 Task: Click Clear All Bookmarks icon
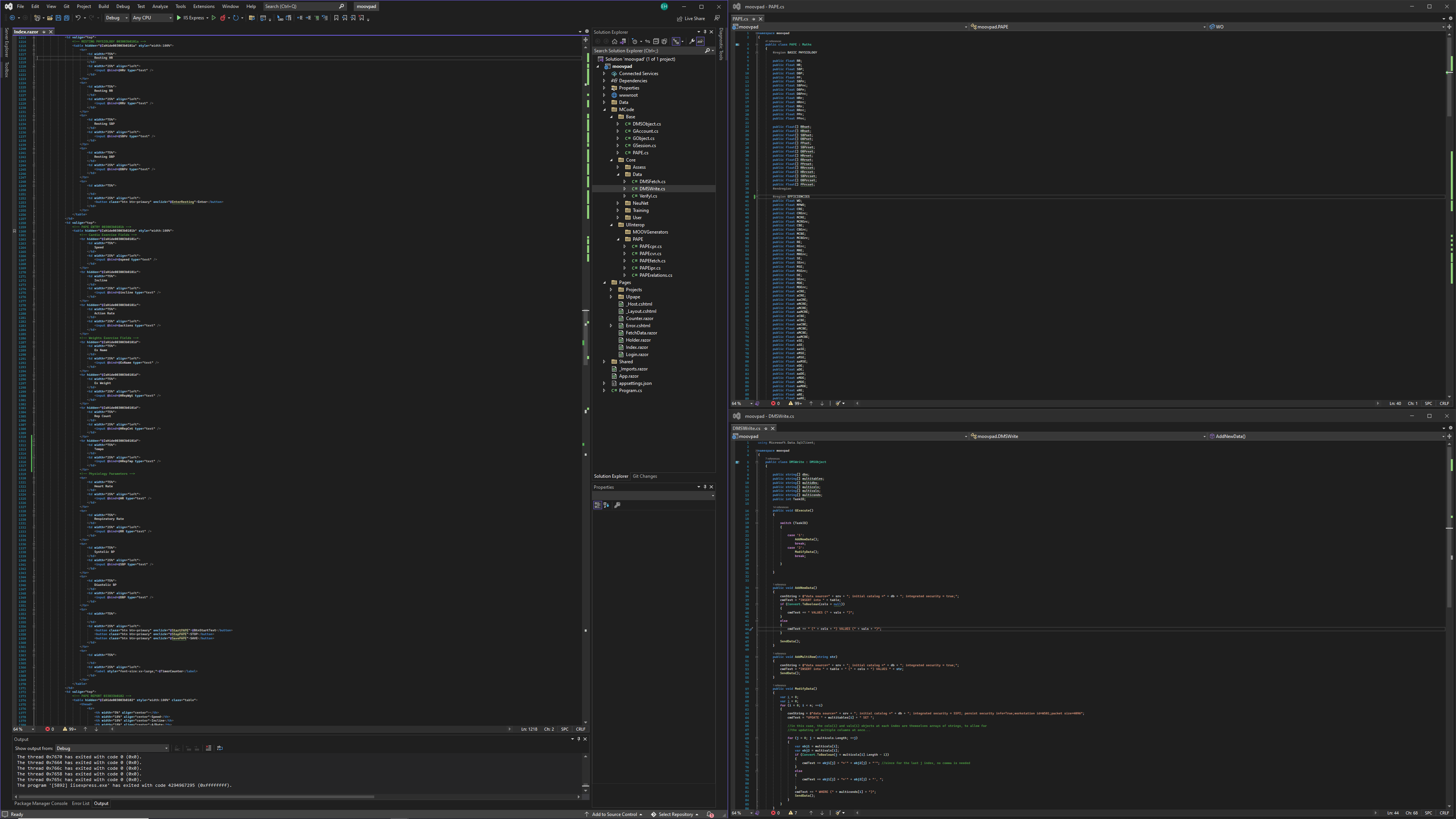point(362,18)
